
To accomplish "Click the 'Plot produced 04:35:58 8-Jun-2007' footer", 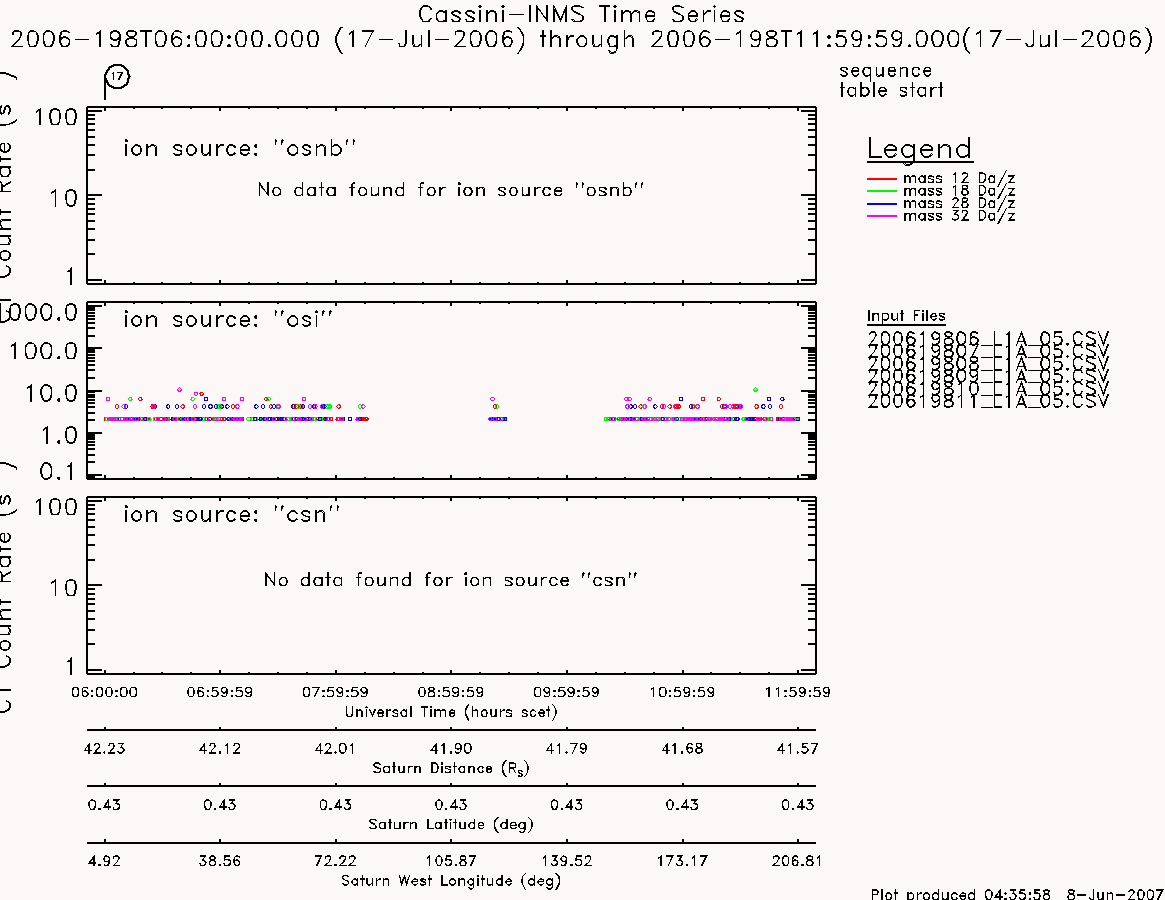I will coord(1016,893).
